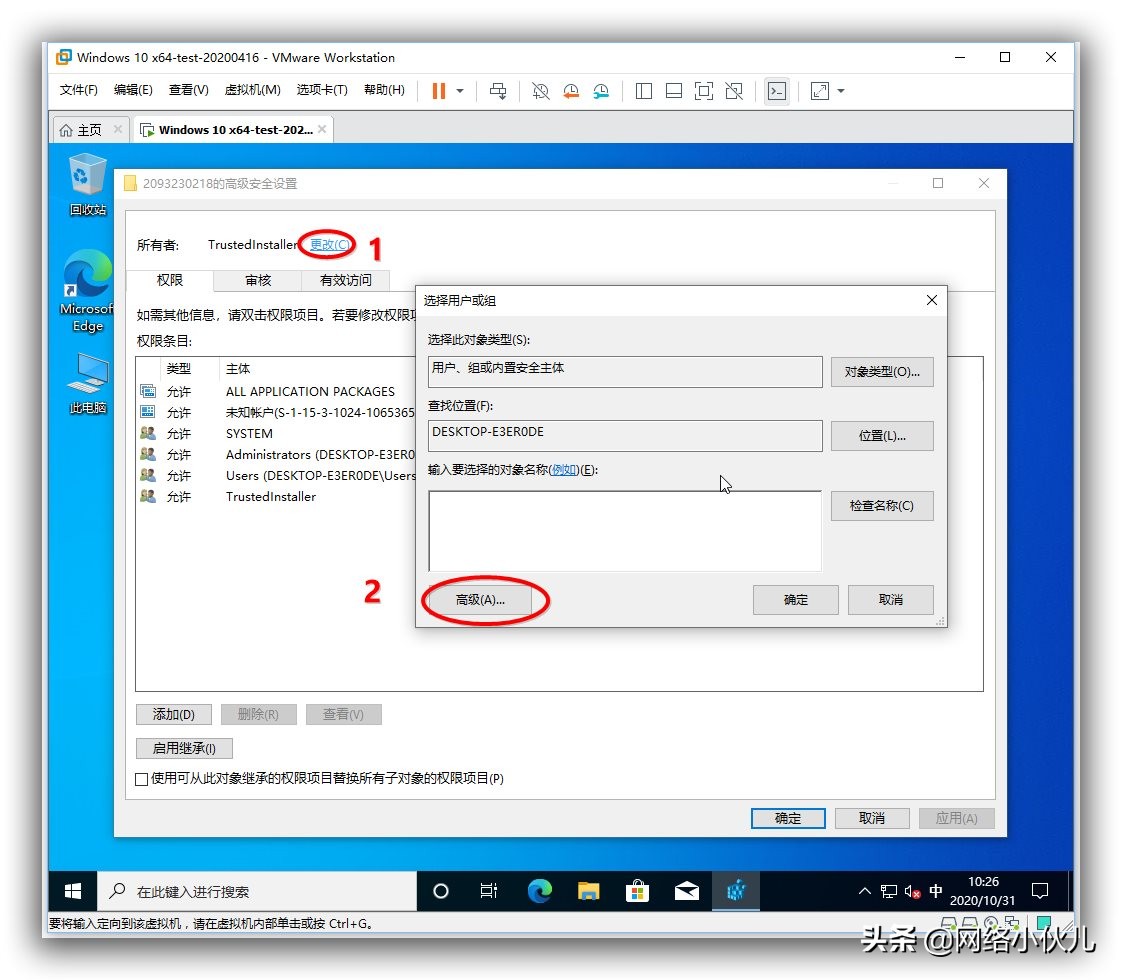1122x980 pixels.
Task: Open the Snapshot Manager
Action: point(601,91)
